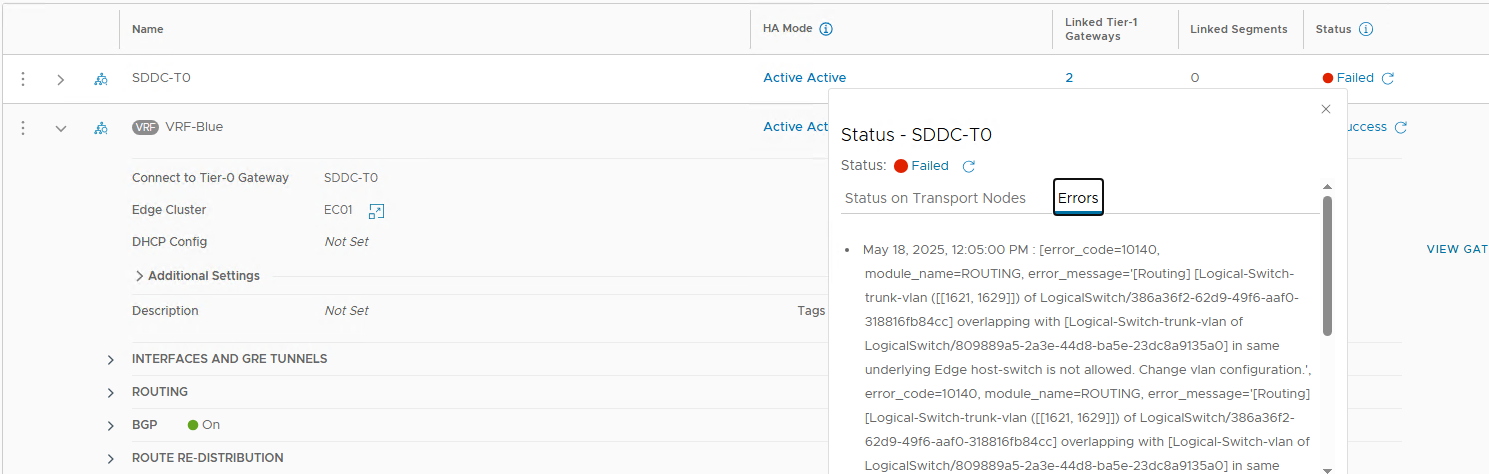Refresh status inside the Status popup

point(968,166)
